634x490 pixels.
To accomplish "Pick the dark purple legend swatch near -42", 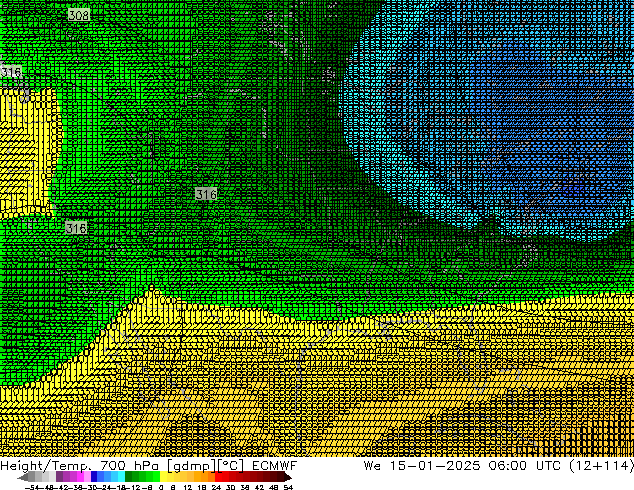I will click(x=59, y=477).
